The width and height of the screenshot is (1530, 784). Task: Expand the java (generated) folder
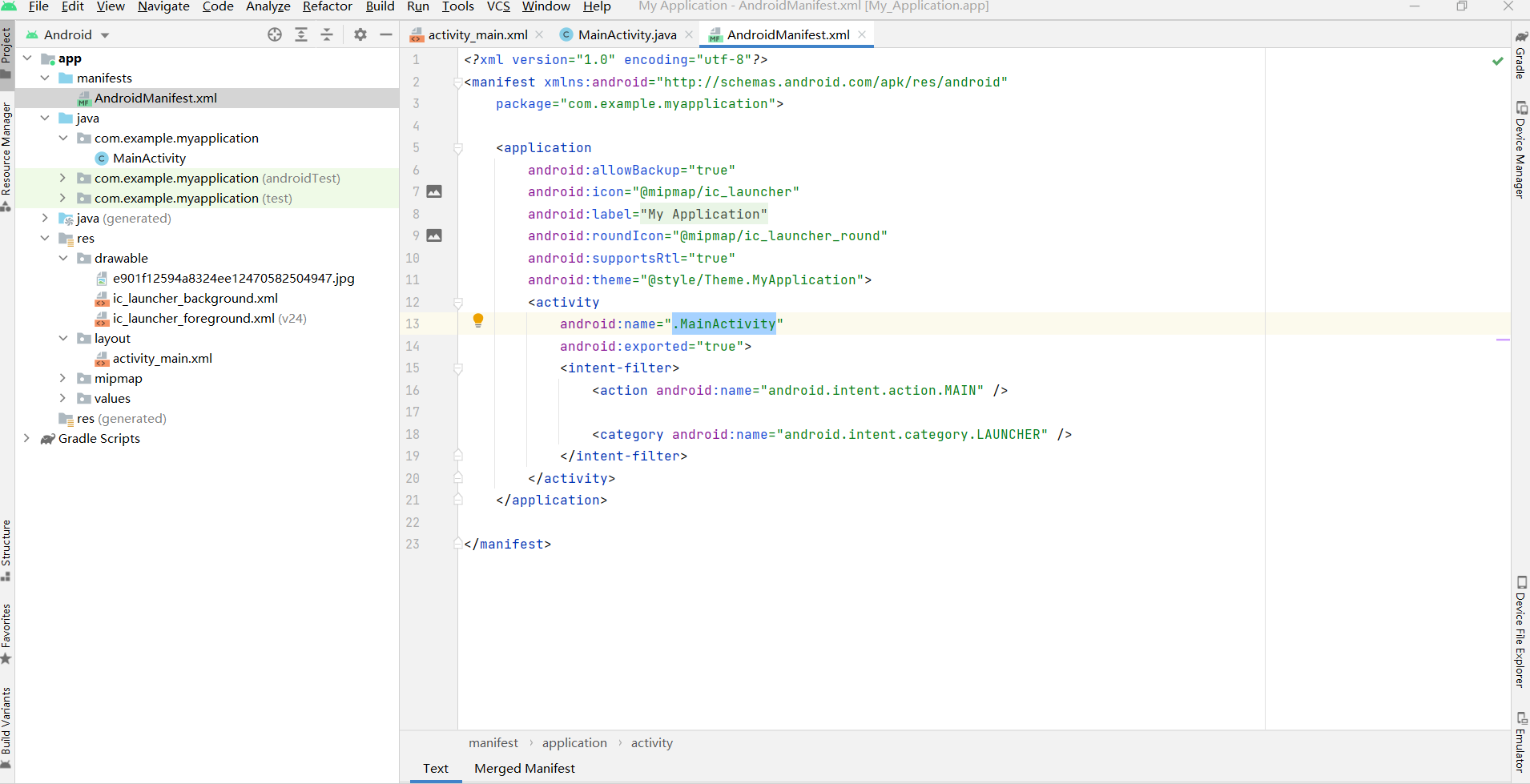coord(45,219)
